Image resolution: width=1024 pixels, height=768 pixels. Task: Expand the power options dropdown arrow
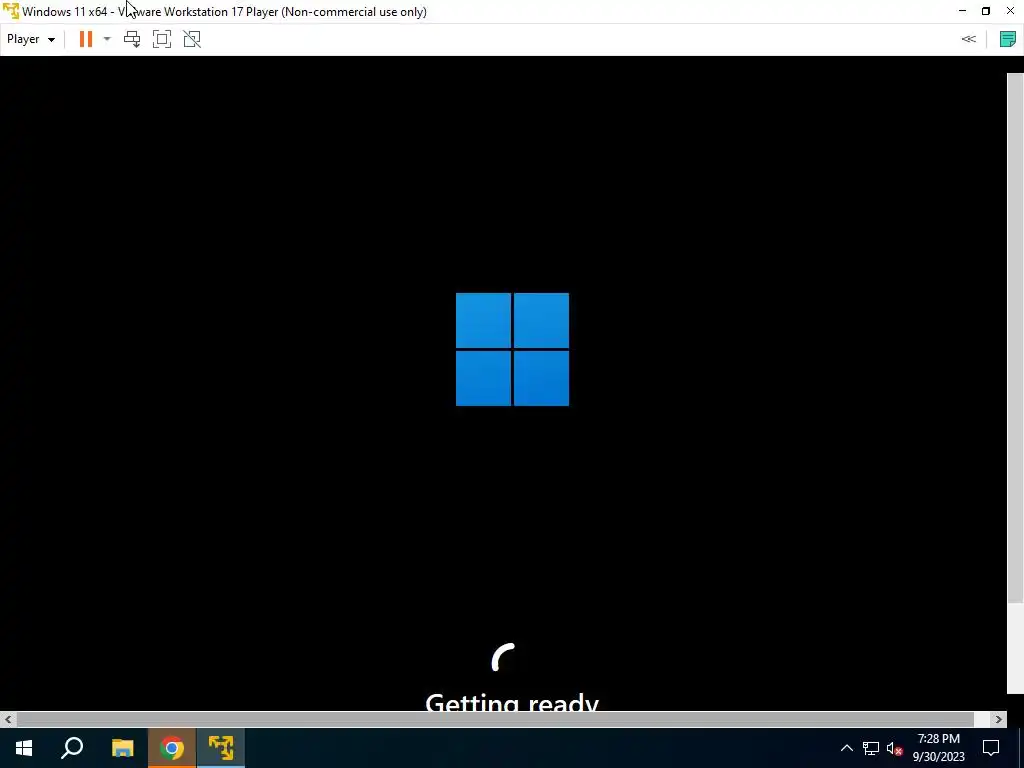(107, 39)
